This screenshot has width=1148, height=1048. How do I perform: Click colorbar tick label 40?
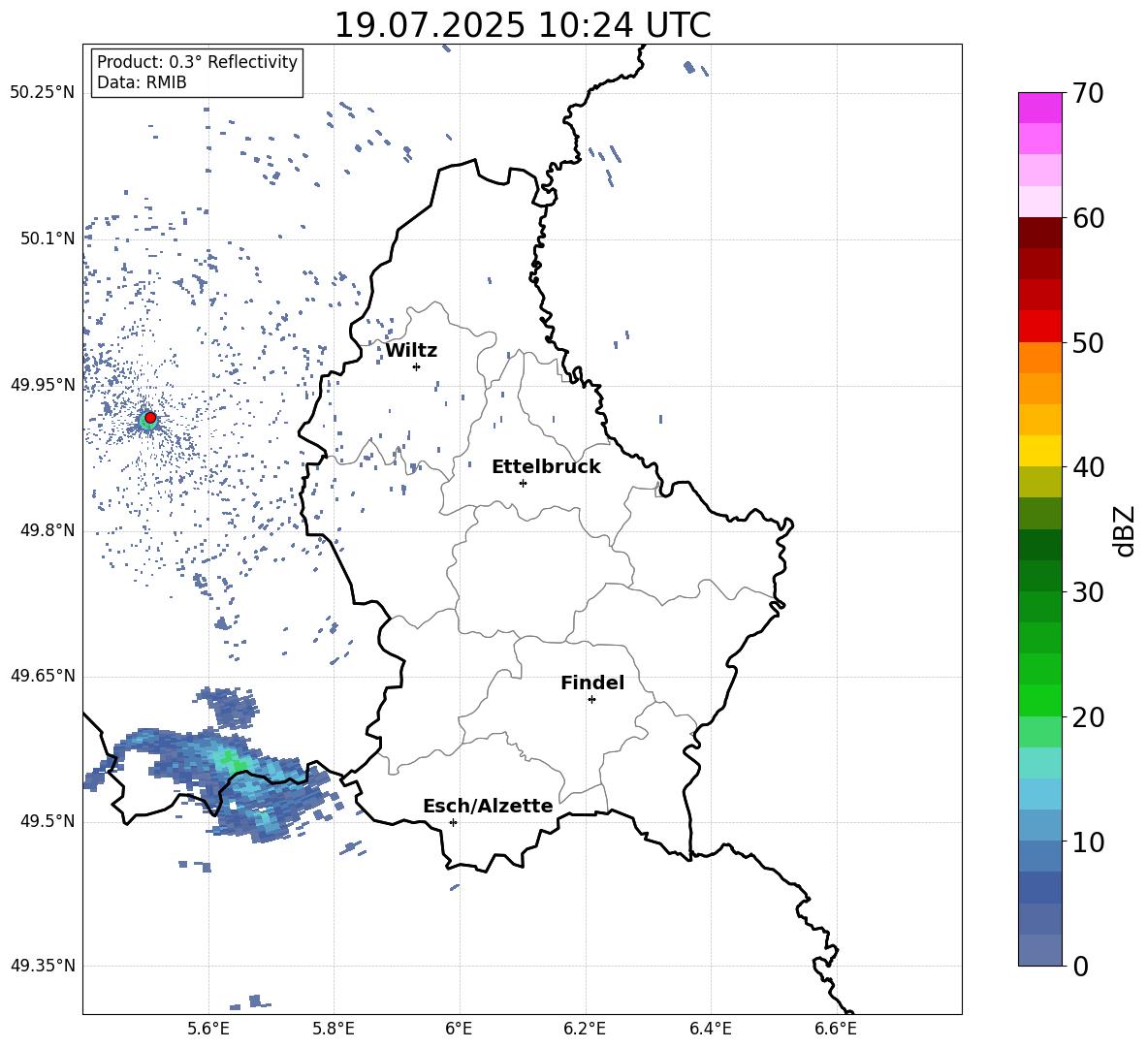(1088, 467)
